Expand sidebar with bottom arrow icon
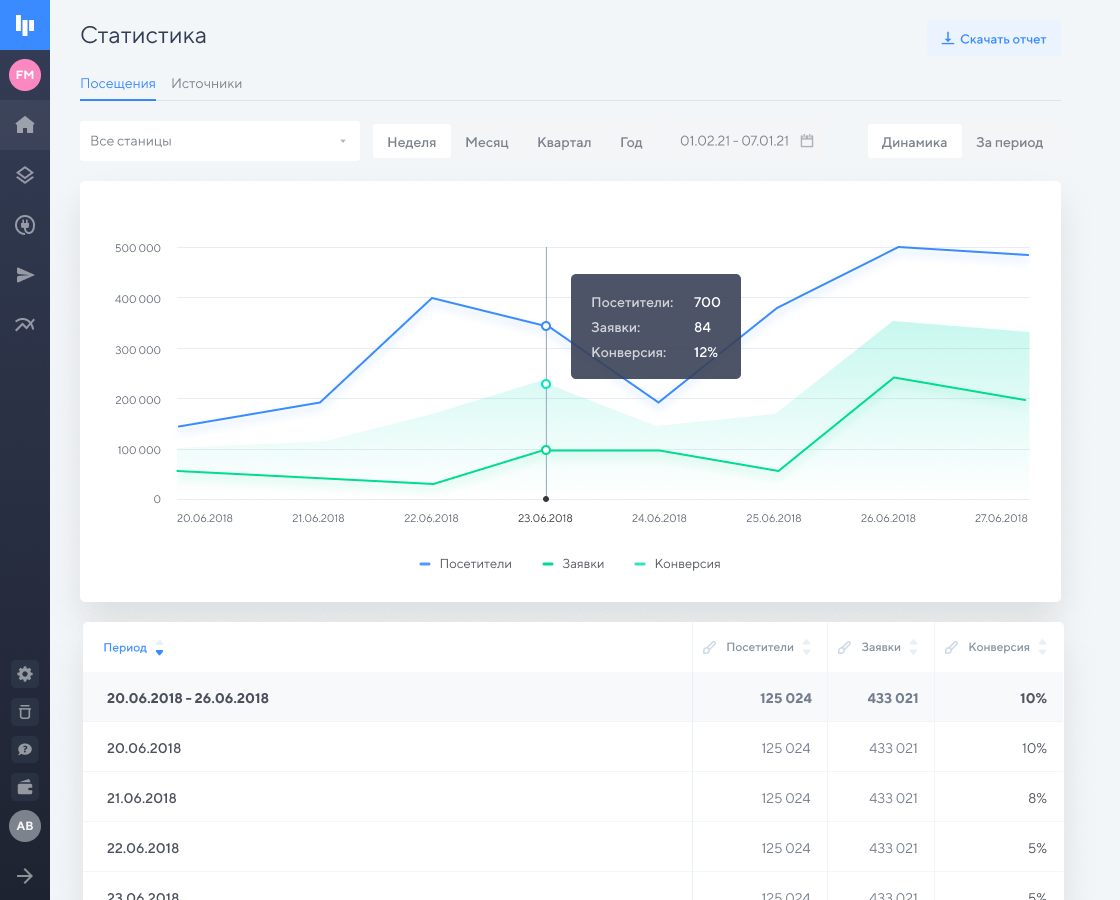The width and height of the screenshot is (1120, 900). (25, 876)
